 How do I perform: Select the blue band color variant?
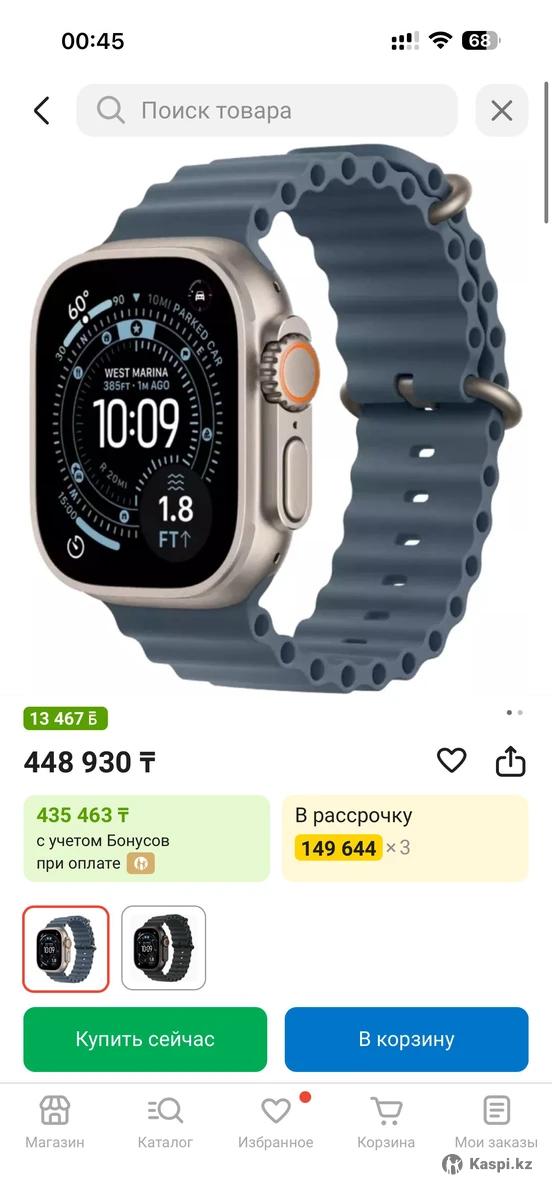point(66,948)
